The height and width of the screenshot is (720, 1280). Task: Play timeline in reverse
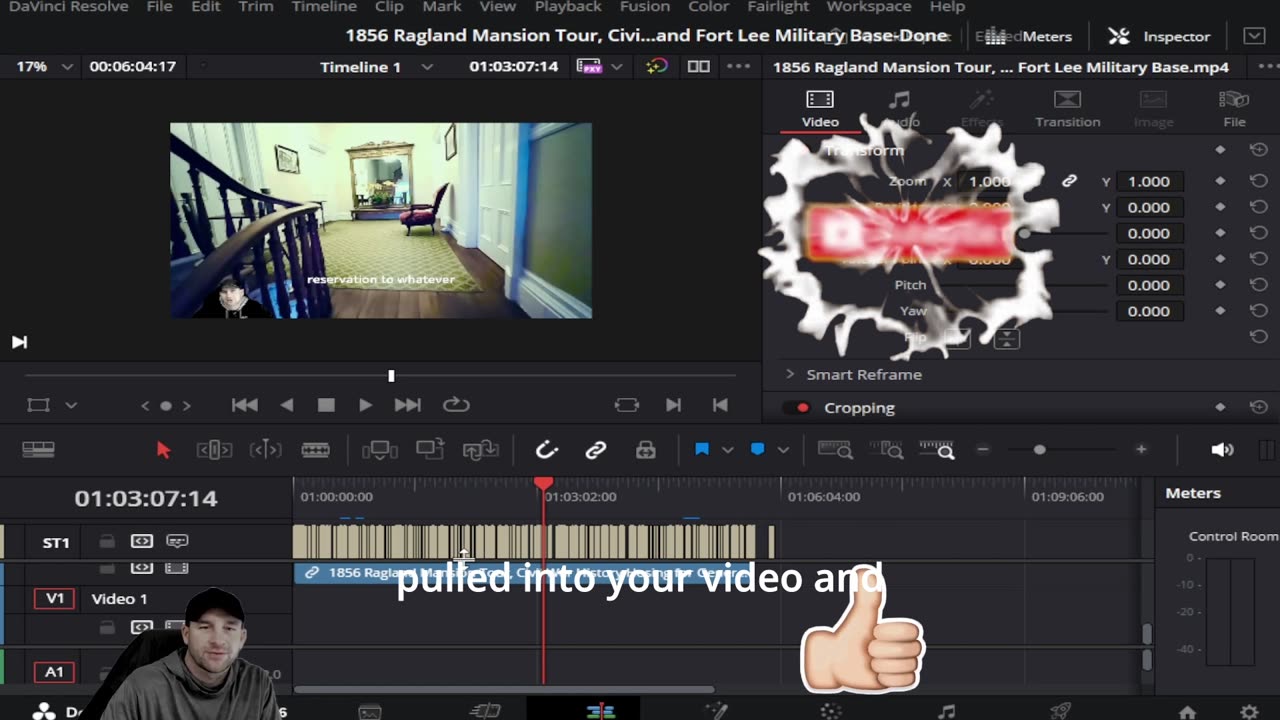pos(287,405)
